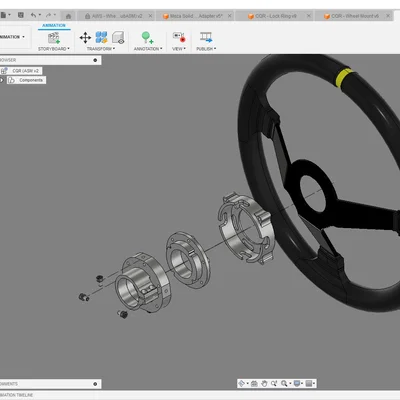Open the Storyboard dropdown menu
This screenshot has width=400, height=400.
pyautogui.click(x=54, y=49)
